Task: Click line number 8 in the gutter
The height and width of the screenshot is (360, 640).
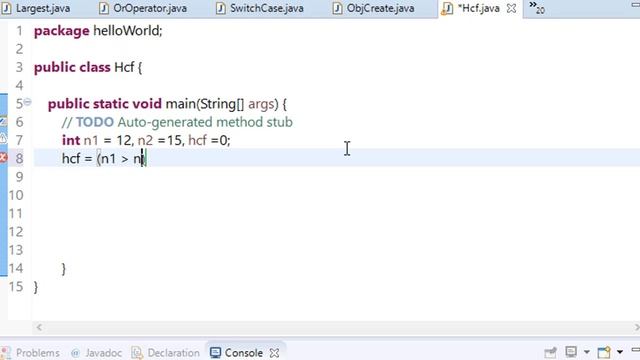Action: point(19,158)
